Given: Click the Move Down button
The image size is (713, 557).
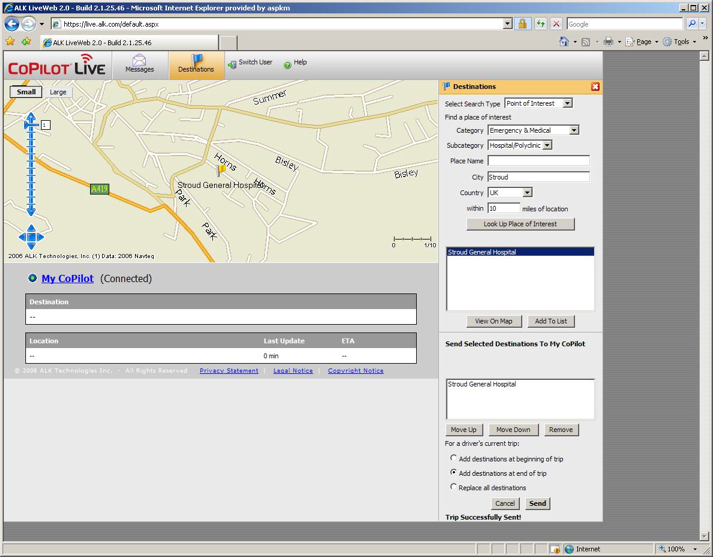Looking at the screenshot, I should point(513,430).
